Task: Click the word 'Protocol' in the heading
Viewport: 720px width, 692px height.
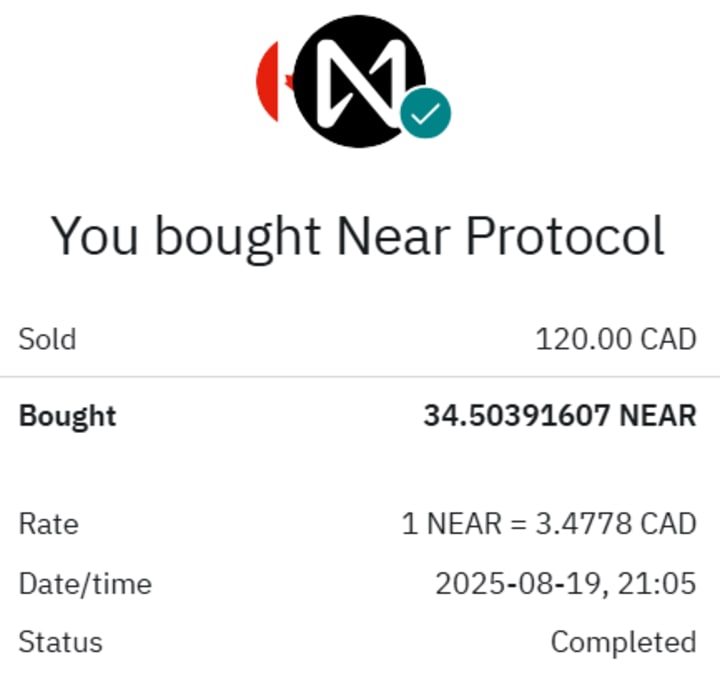Action: (x=565, y=237)
